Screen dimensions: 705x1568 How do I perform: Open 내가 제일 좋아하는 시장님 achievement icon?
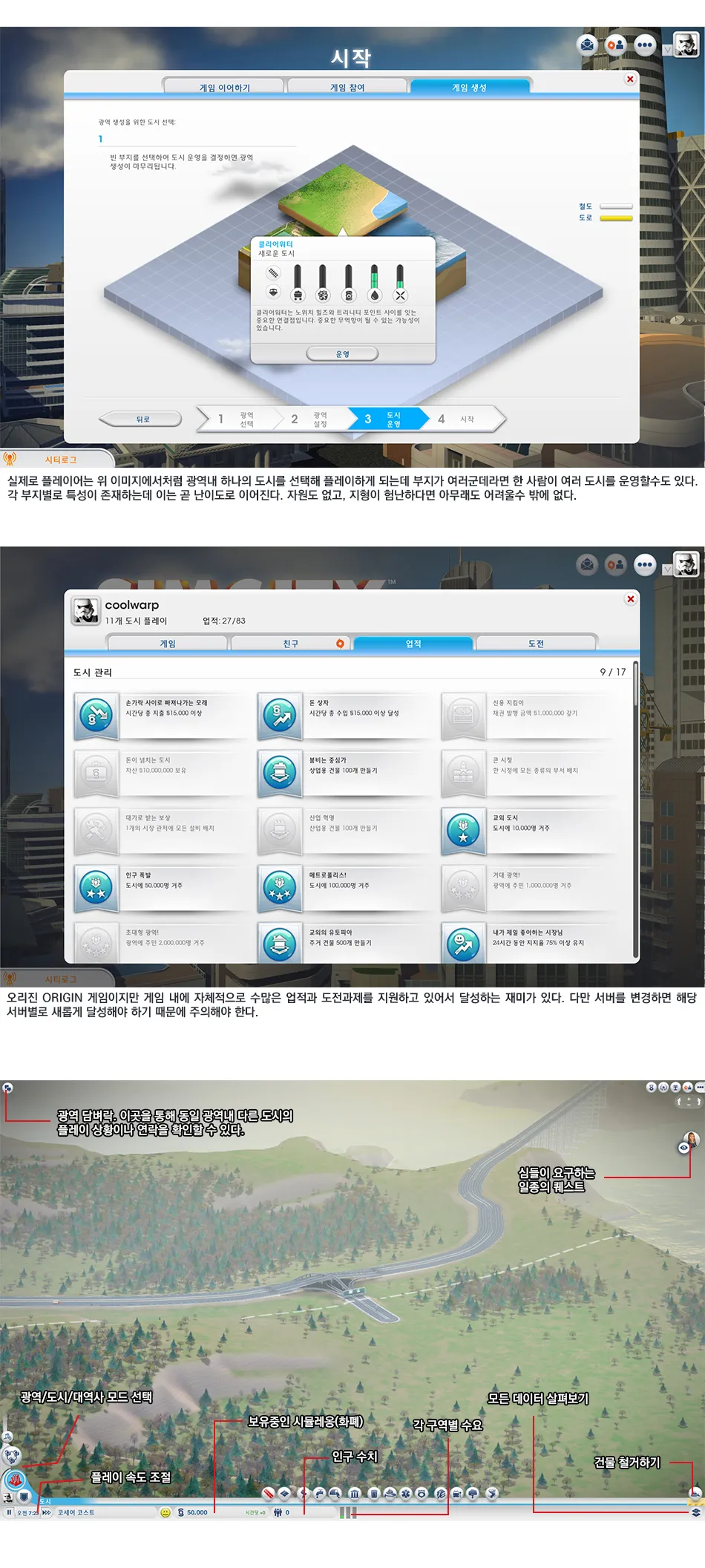(463, 943)
